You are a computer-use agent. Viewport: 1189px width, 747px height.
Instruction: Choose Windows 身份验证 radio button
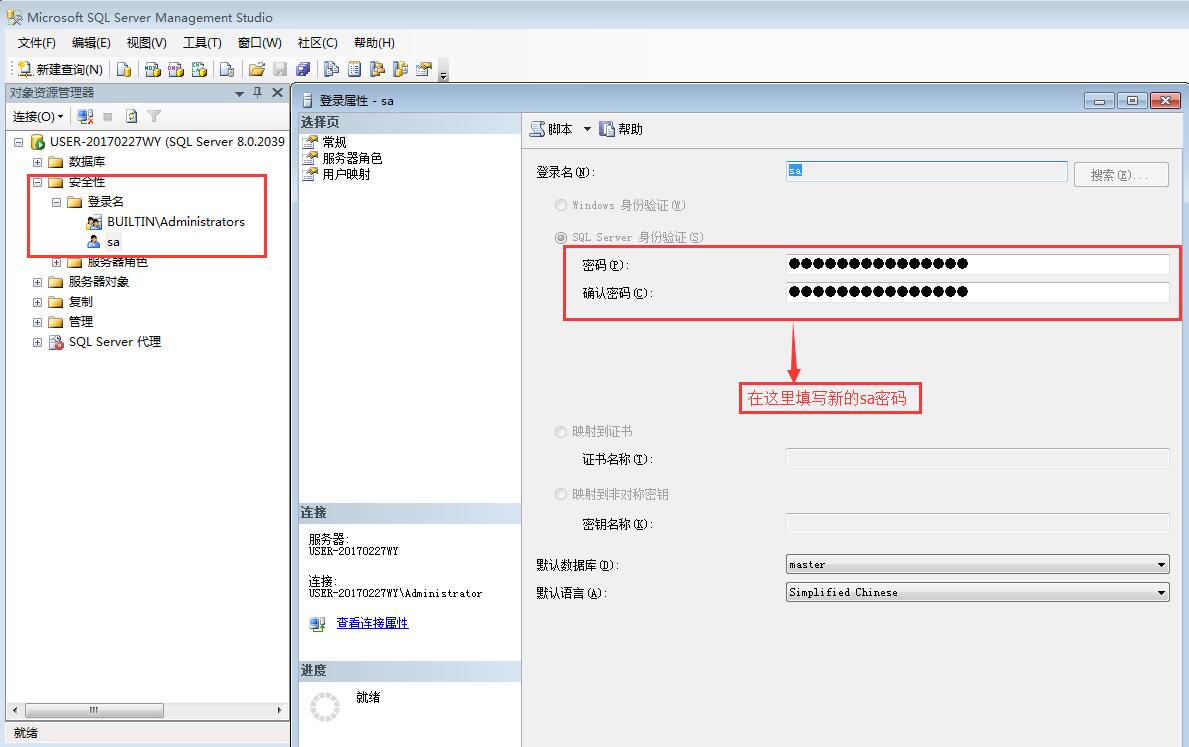coord(561,206)
